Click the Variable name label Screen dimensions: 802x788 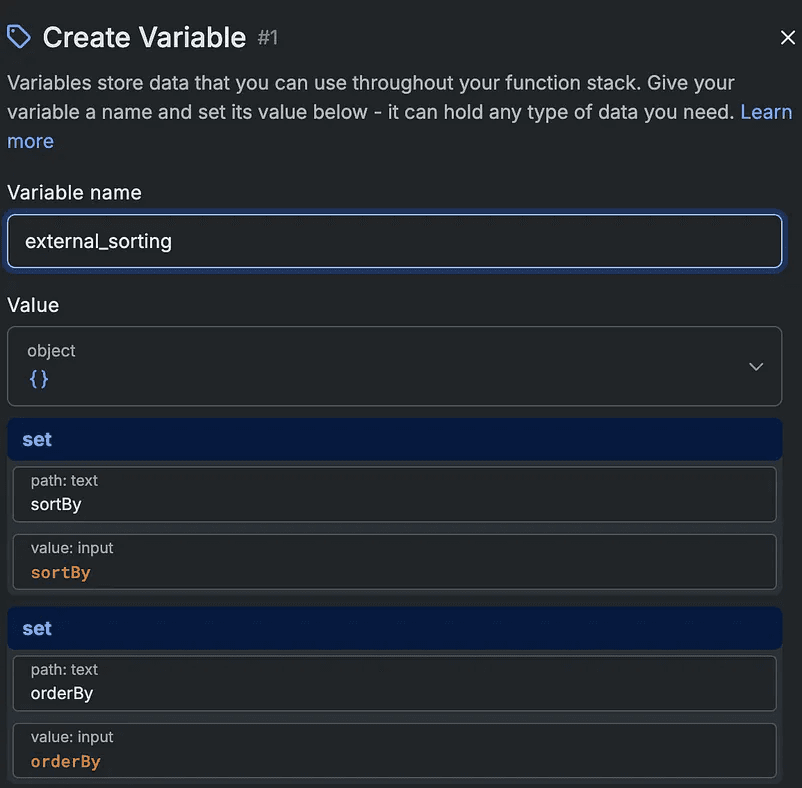pos(74,192)
